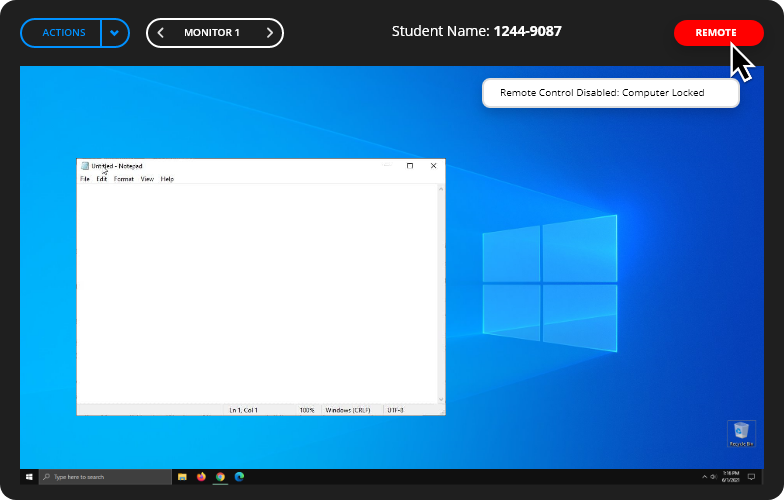Show hidden system tray icons
Viewport: 784px width, 500px height.
pos(704,477)
